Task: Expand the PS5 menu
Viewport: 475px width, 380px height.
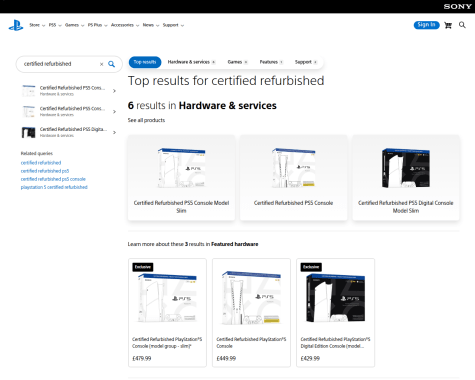Action: tap(55, 25)
